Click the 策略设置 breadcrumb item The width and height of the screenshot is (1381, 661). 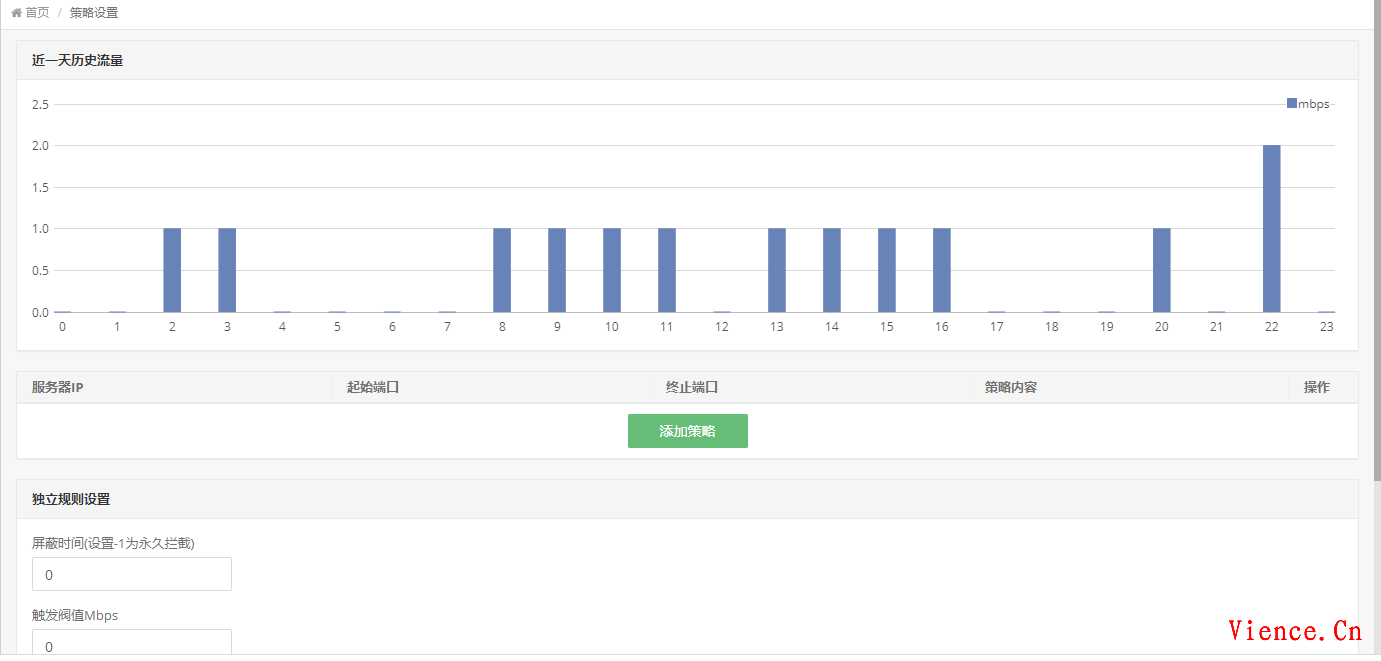[x=93, y=13]
